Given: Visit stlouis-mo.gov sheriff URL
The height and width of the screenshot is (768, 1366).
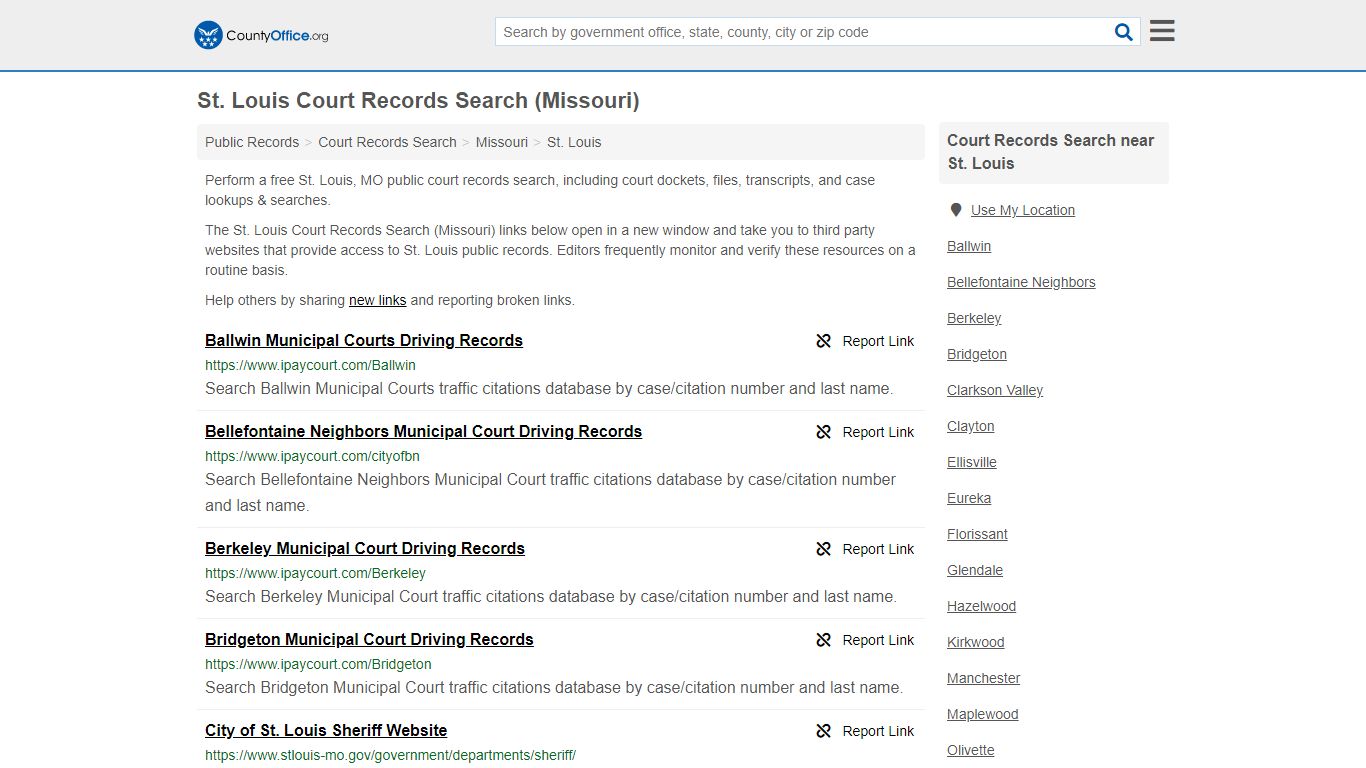Looking at the screenshot, I should (x=390, y=755).
